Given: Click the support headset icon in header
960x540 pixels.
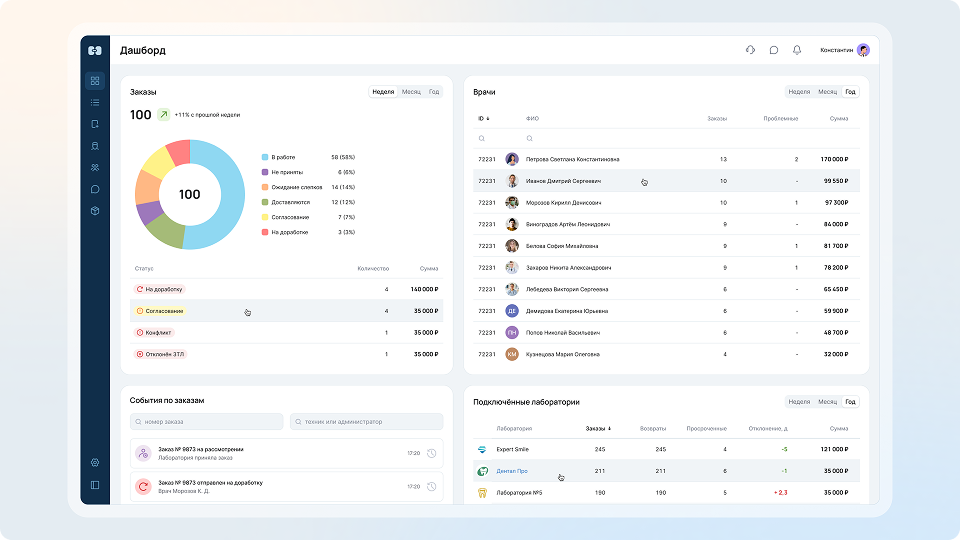Looking at the screenshot, I should click(x=751, y=50).
